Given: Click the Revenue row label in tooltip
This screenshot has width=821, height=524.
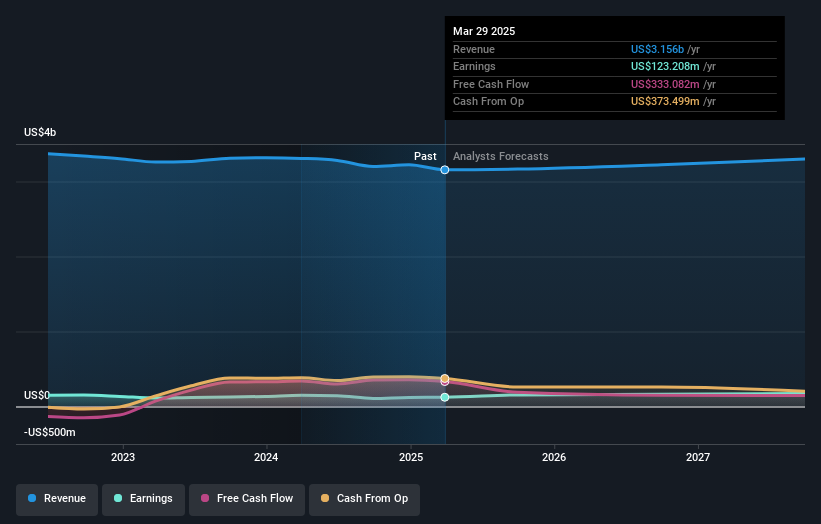Looking at the screenshot, I should pos(474,49).
